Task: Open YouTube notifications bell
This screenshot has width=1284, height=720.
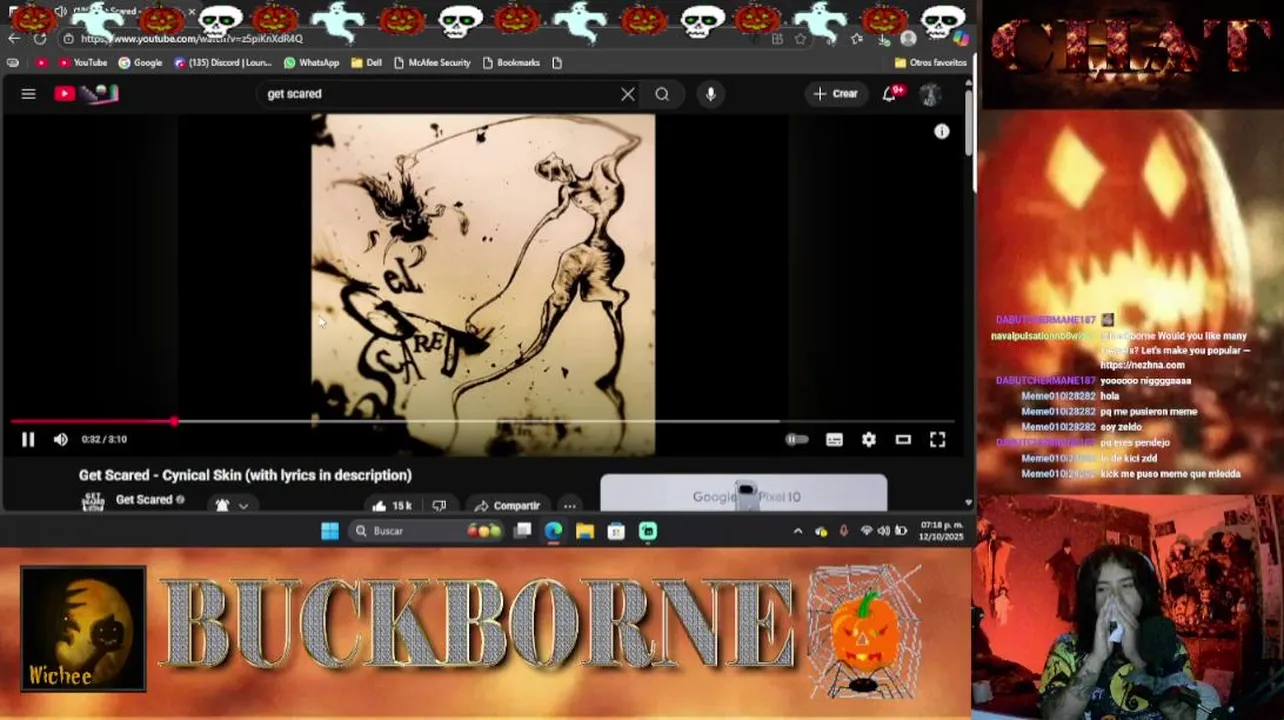Action: [890, 94]
